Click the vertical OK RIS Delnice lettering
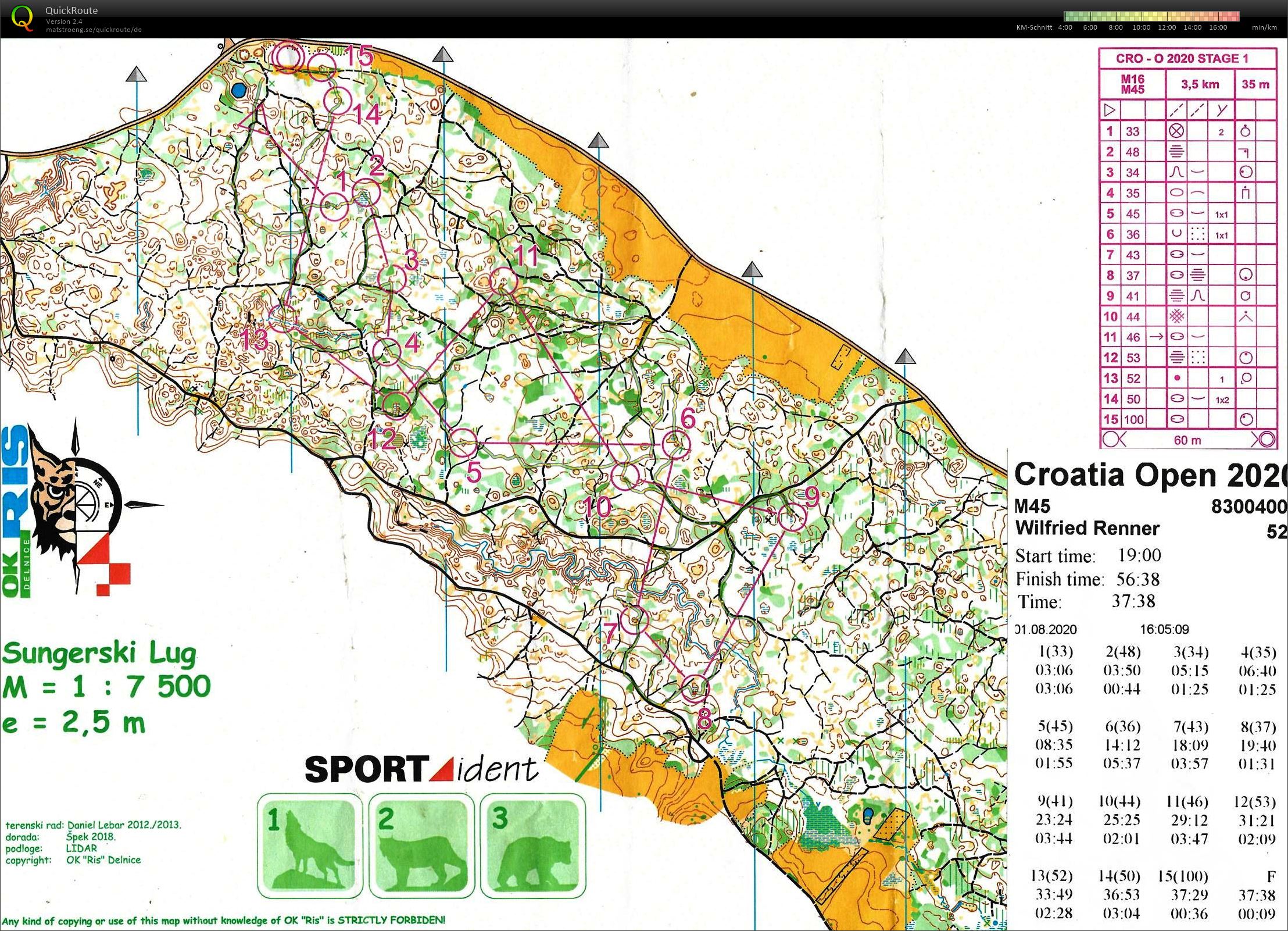Viewport: 1288px width, 931px height. click(x=15, y=512)
